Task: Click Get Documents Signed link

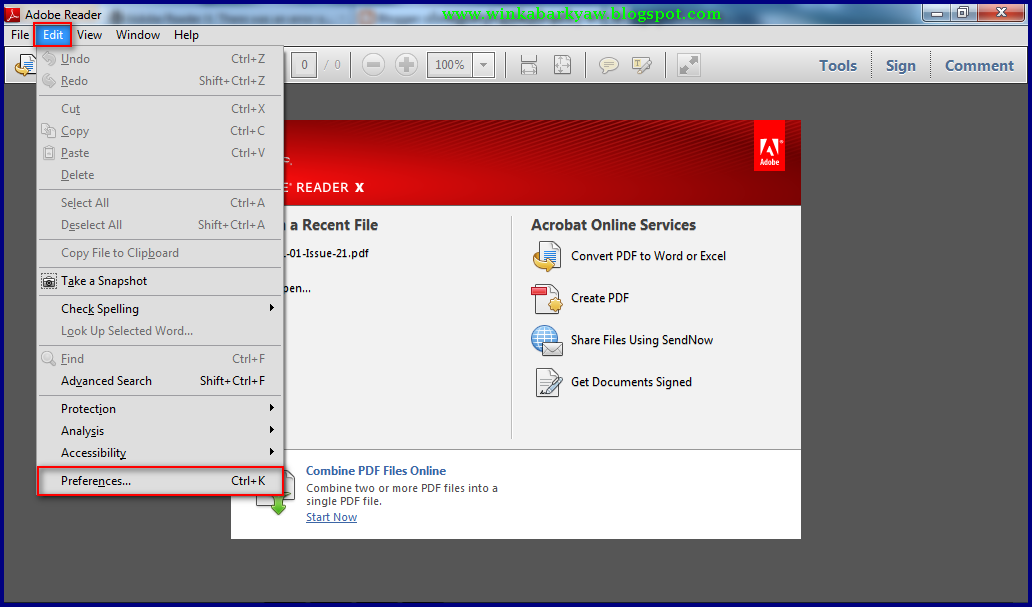Action: click(x=631, y=383)
